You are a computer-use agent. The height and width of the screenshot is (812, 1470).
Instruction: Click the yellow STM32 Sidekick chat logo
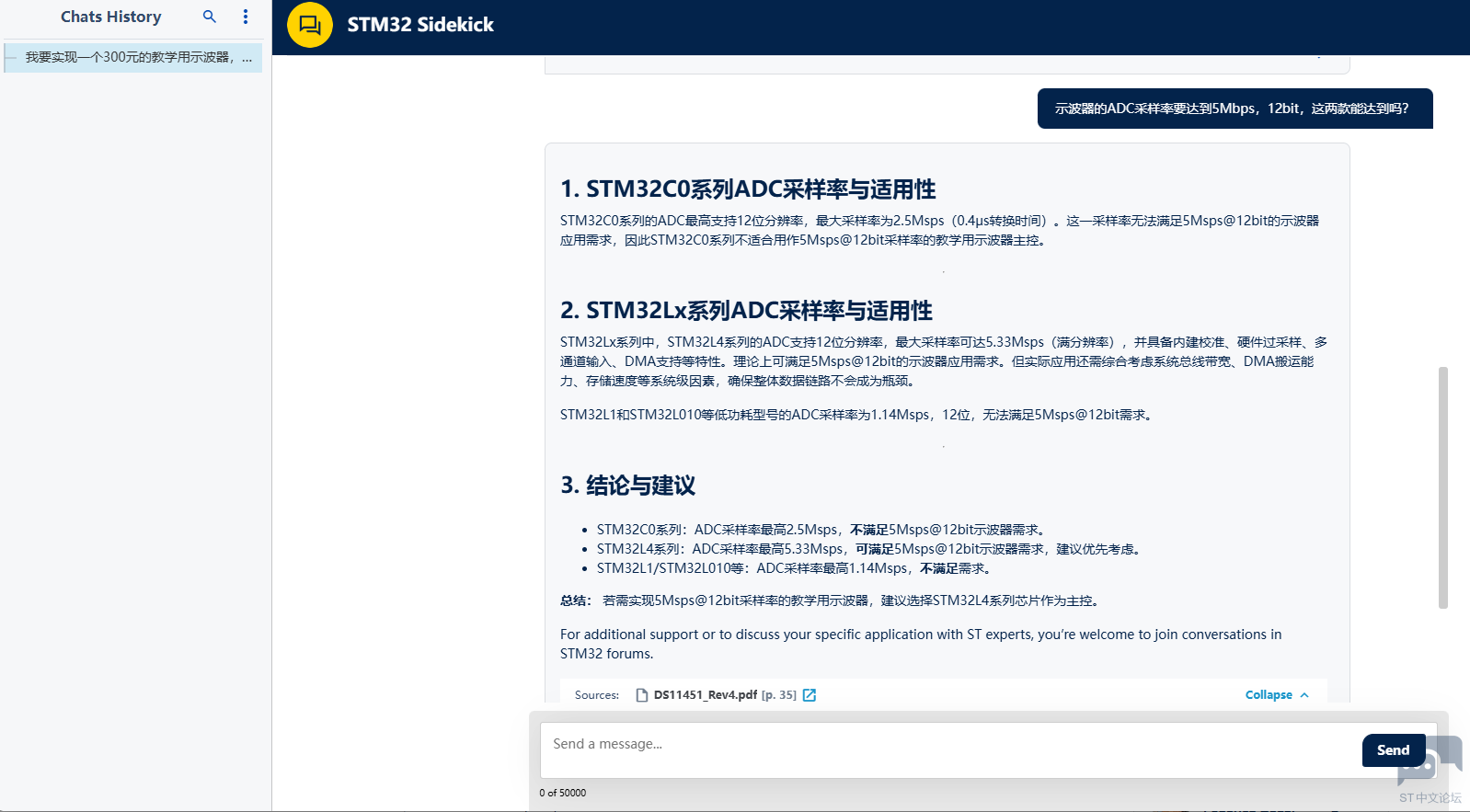coord(310,25)
